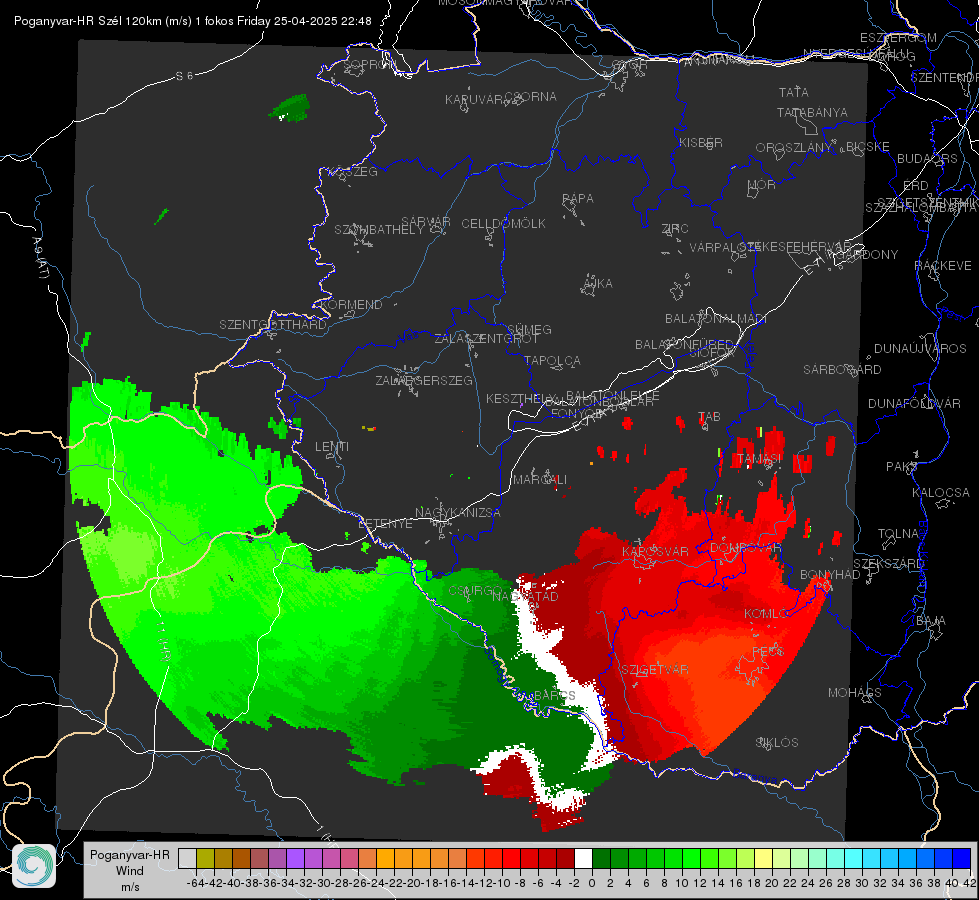The image size is (979, 900).
Task: Click the OROSZLANY city label
Action: [794, 148]
